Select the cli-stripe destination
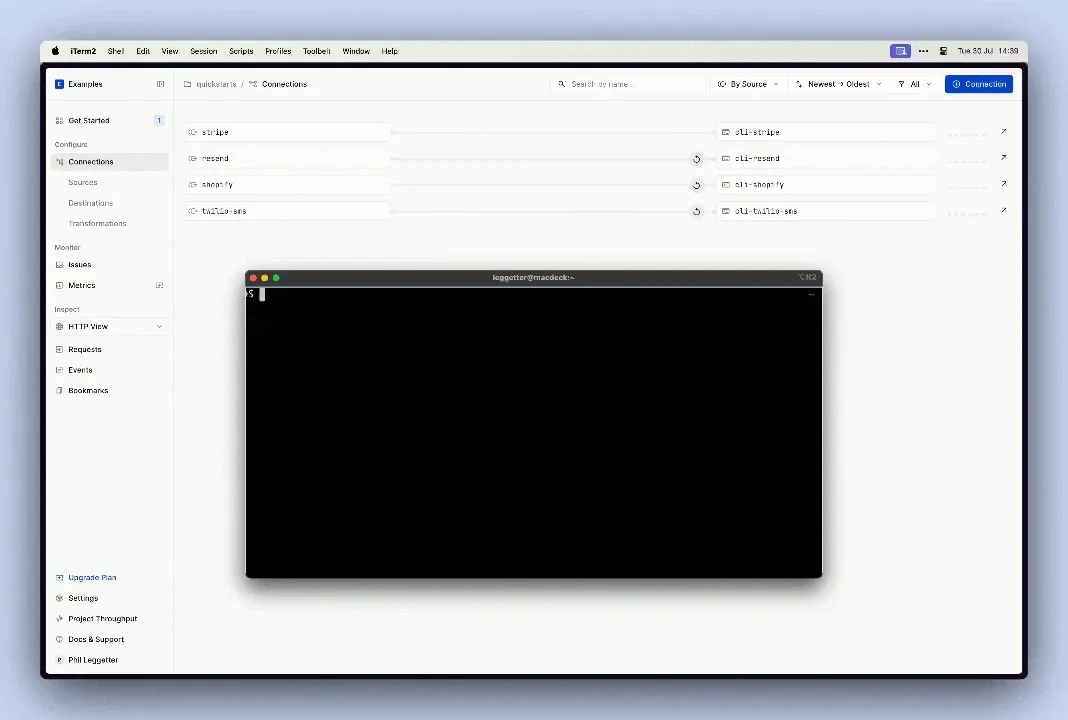This screenshot has height=720, width=1068. 826,132
